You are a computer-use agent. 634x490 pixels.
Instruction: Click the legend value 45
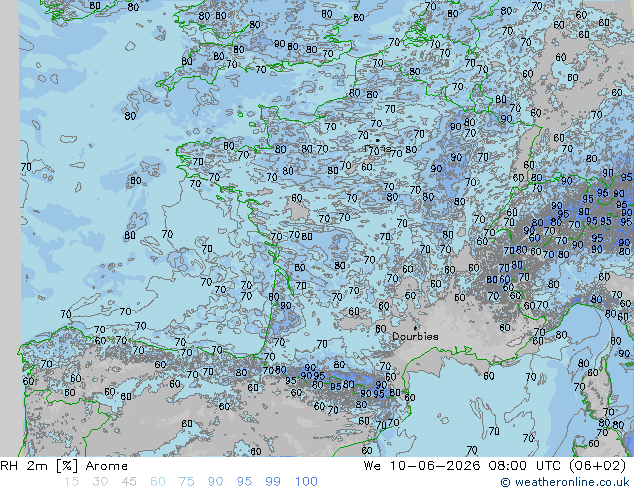129,482
